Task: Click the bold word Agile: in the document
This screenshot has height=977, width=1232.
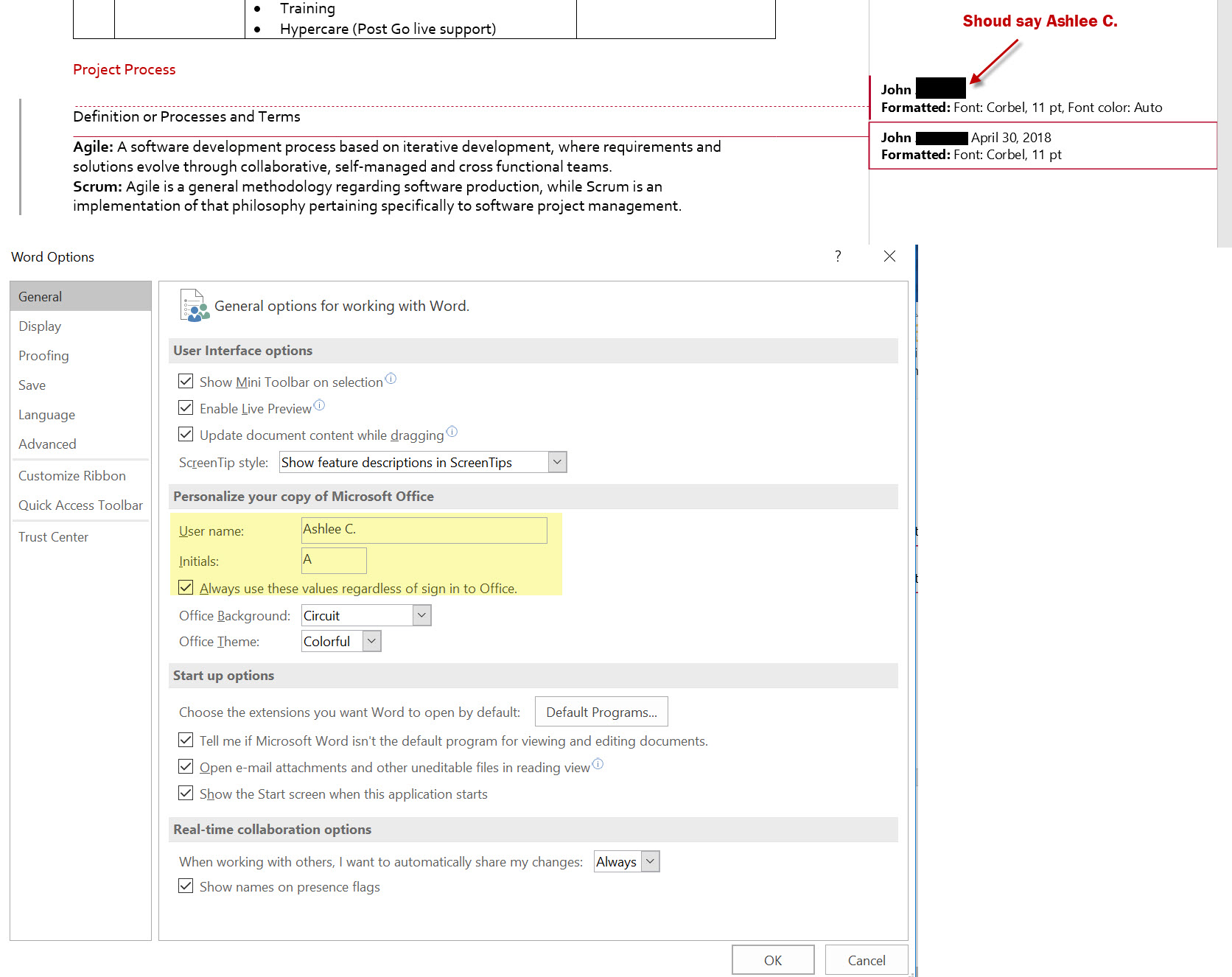Action: [x=93, y=147]
